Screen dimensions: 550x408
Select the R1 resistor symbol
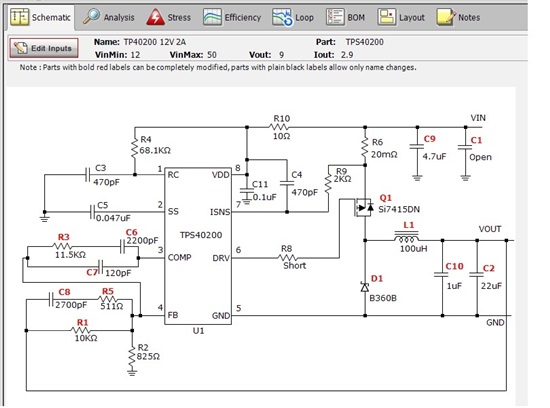click(x=81, y=330)
